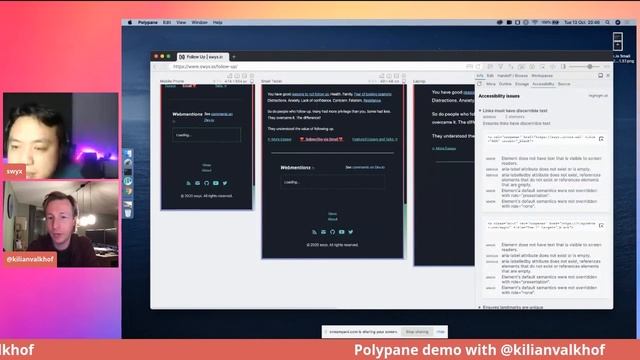The image size is (640, 360).
Task: Open the View menu in the menu bar
Action: pyautogui.click(x=181, y=22)
